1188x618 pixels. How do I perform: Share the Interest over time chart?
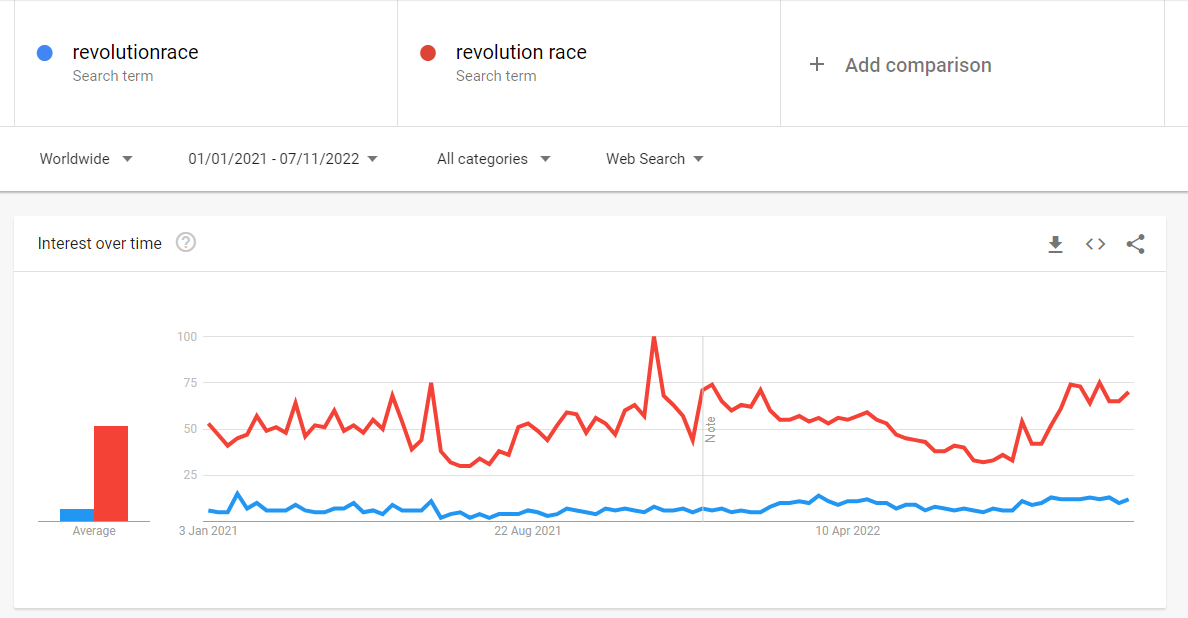coord(1135,244)
